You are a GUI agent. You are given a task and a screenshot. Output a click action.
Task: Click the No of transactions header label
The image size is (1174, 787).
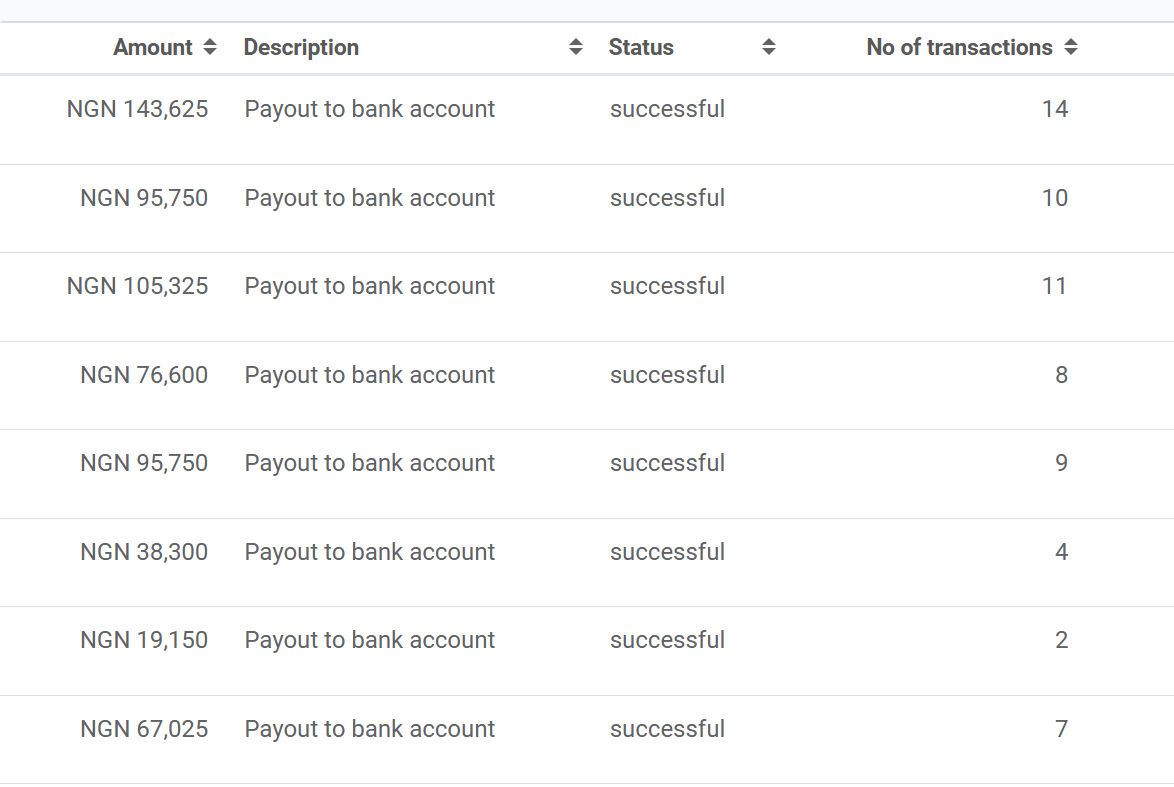coord(959,47)
